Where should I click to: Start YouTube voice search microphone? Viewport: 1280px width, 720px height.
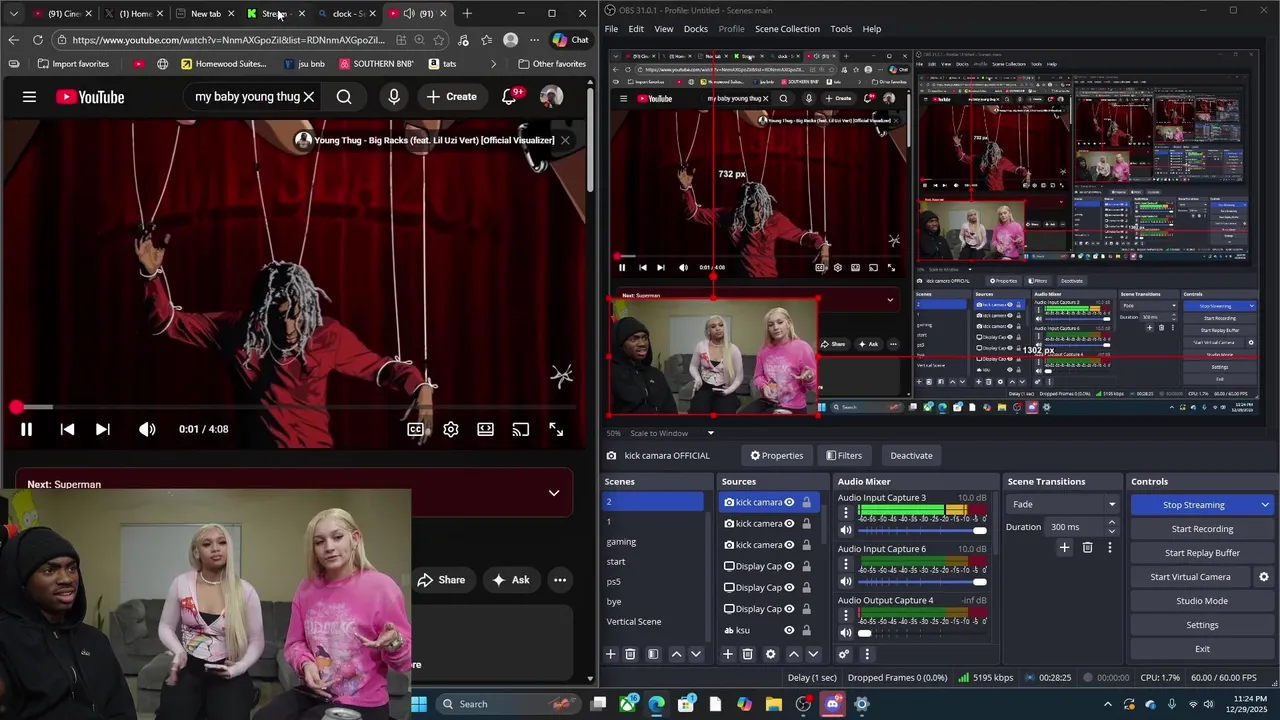394,97
